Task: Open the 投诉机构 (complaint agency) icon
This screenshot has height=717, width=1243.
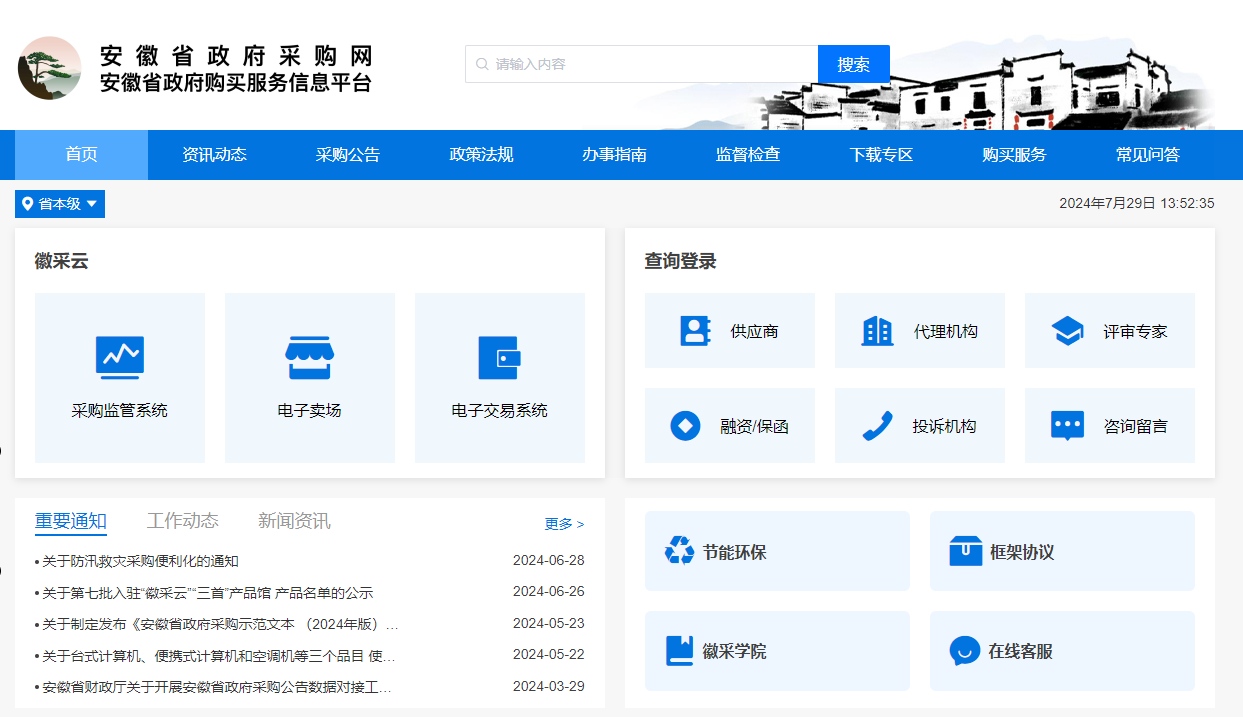Action: click(x=919, y=425)
